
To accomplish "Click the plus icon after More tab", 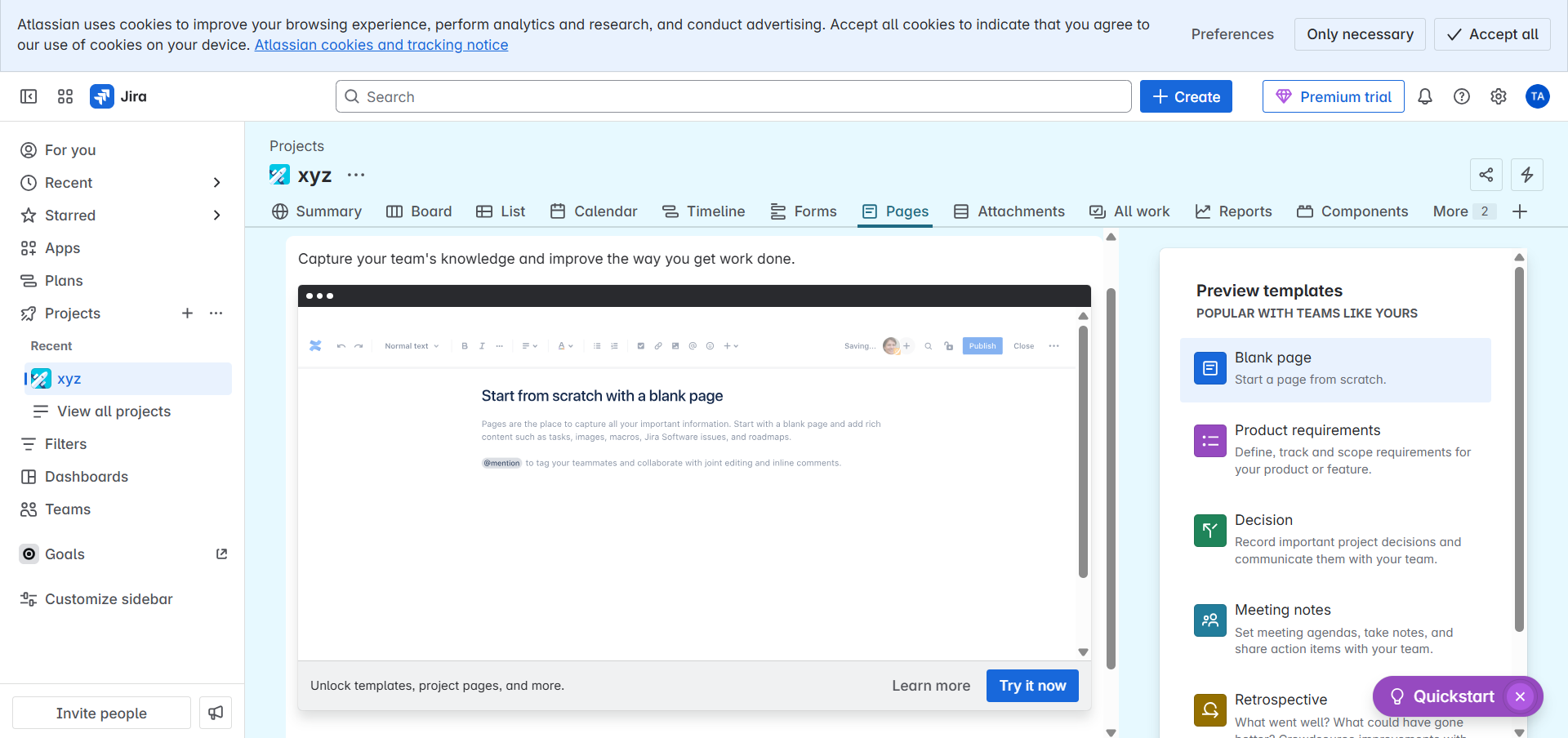I will 1520,211.
